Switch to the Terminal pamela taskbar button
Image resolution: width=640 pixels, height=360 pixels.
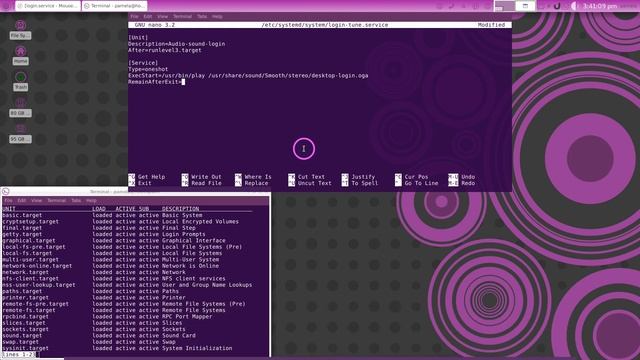(x=114, y=6)
